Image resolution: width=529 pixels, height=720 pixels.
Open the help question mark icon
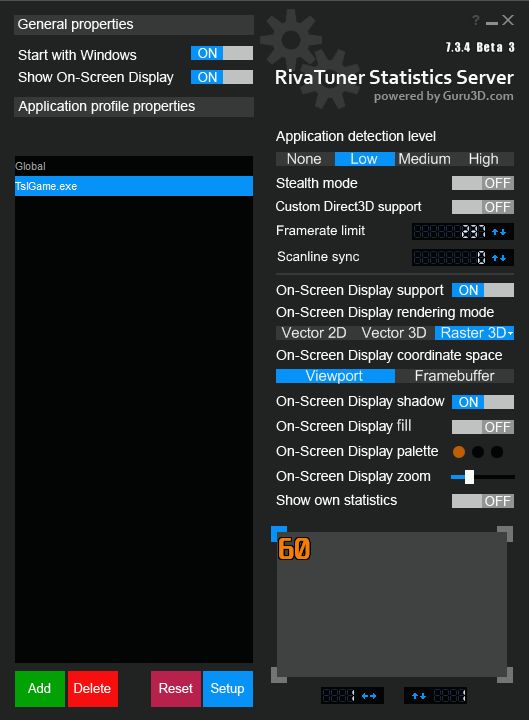pyautogui.click(x=476, y=20)
